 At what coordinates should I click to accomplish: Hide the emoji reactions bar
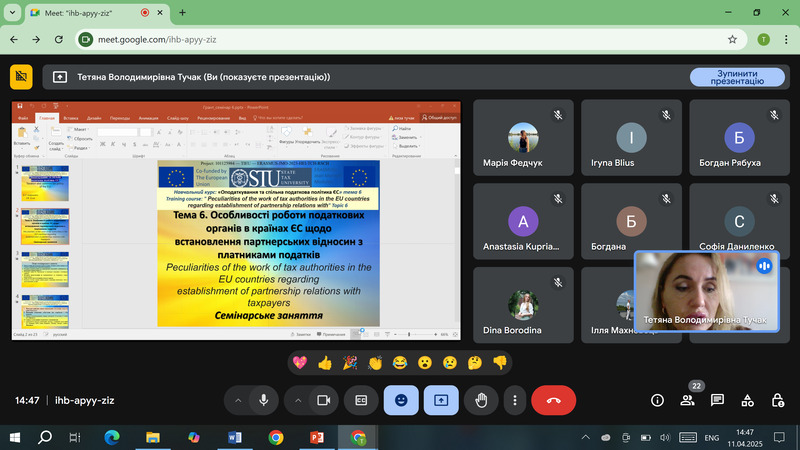(401, 401)
